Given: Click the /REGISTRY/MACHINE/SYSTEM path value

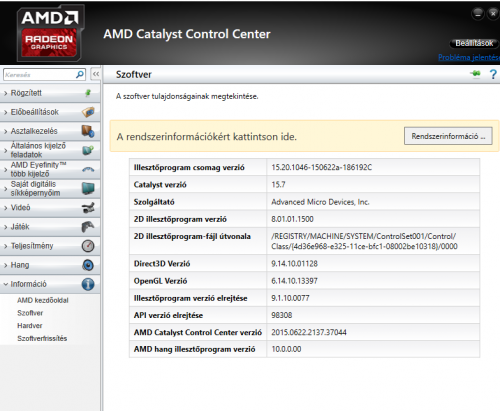Looking at the screenshot, I should (364, 241).
